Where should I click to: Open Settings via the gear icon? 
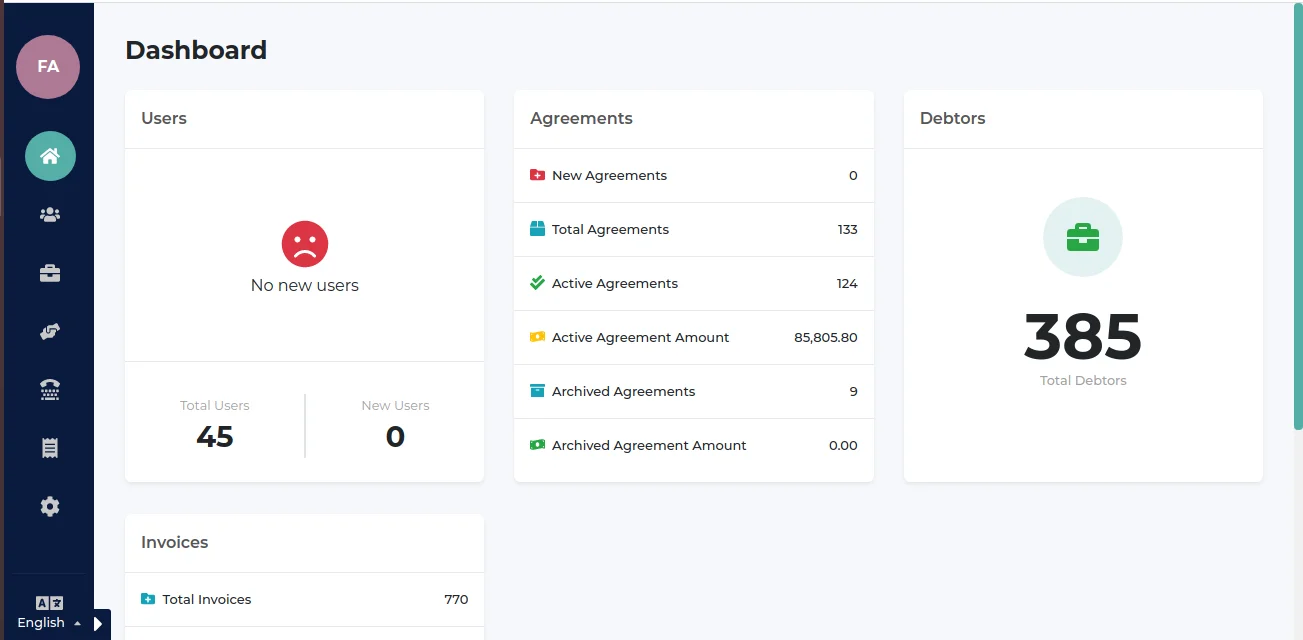coord(48,506)
